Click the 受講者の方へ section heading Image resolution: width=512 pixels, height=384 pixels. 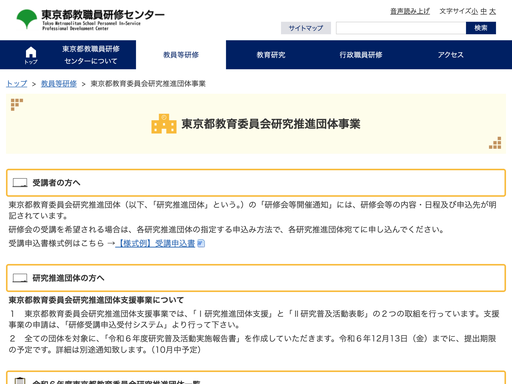tap(256, 183)
